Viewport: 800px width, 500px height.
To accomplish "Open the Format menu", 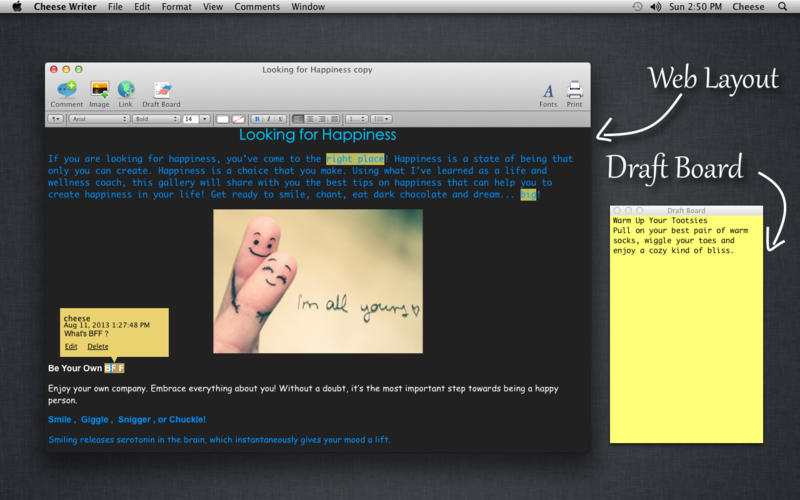I will point(177,7).
